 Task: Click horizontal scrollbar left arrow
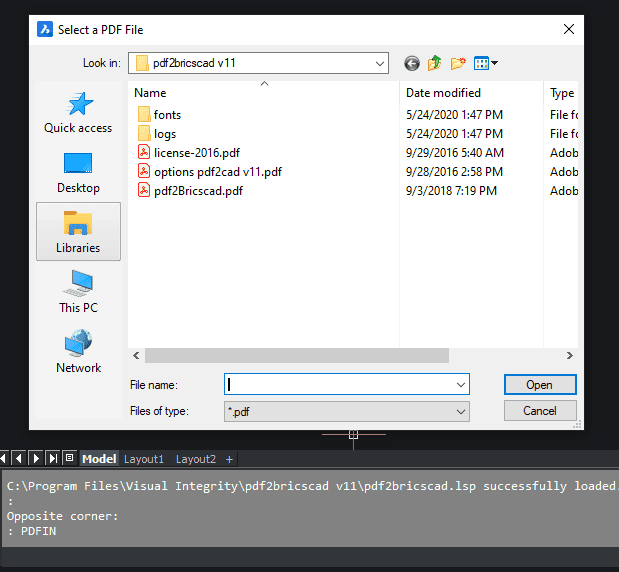coord(136,356)
